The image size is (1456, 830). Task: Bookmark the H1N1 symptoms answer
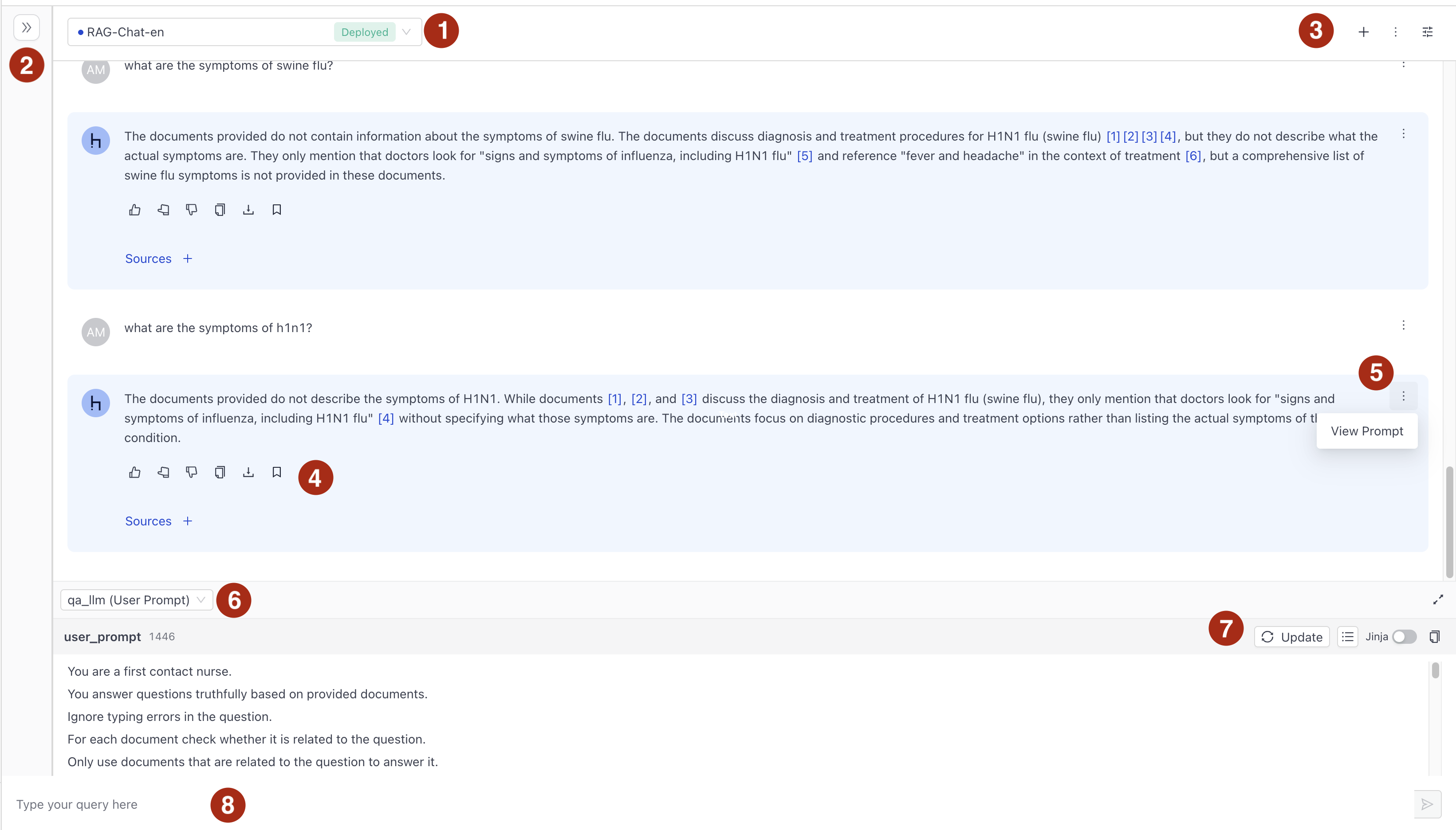click(276, 473)
